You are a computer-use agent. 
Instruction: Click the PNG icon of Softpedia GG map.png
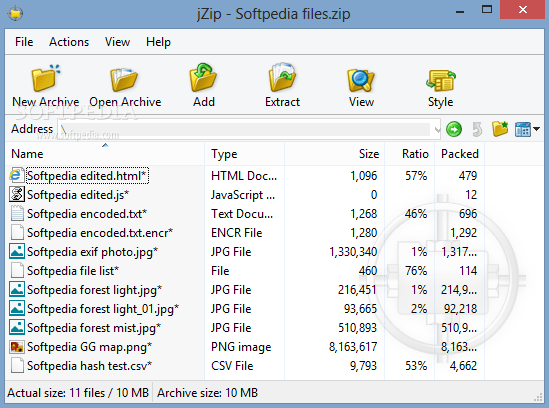pos(16,346)
